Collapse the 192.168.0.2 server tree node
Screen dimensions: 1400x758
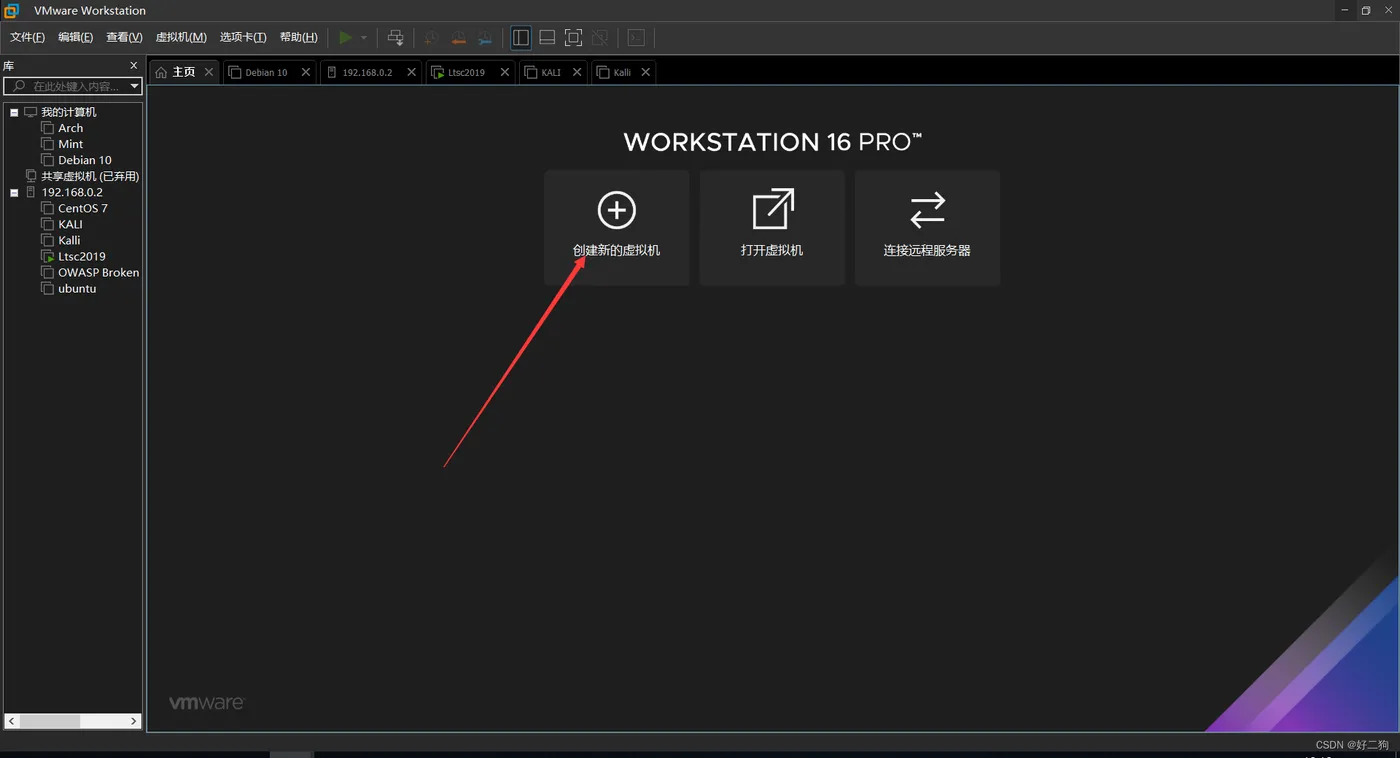pyautogui.click(x=14, y=192)
